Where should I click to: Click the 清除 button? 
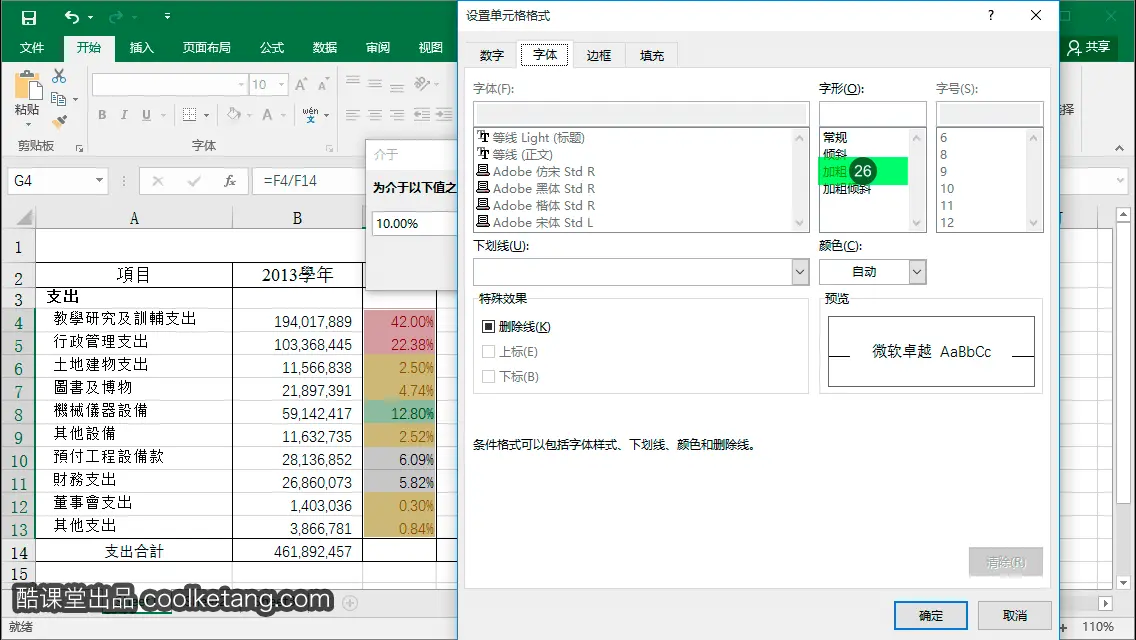(1006, 562)
